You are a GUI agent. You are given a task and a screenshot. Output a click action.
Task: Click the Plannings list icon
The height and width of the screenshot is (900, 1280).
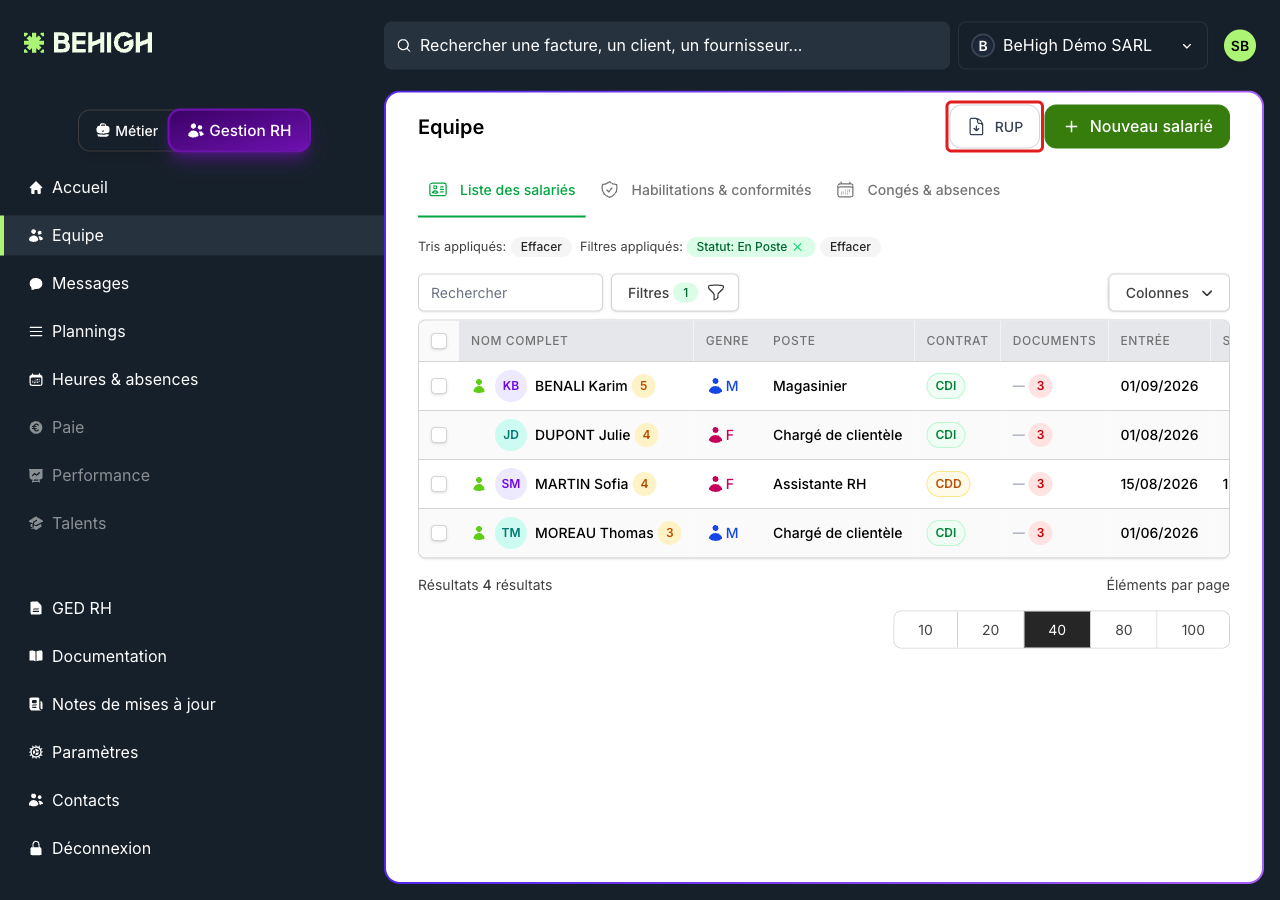pos(36,332)
